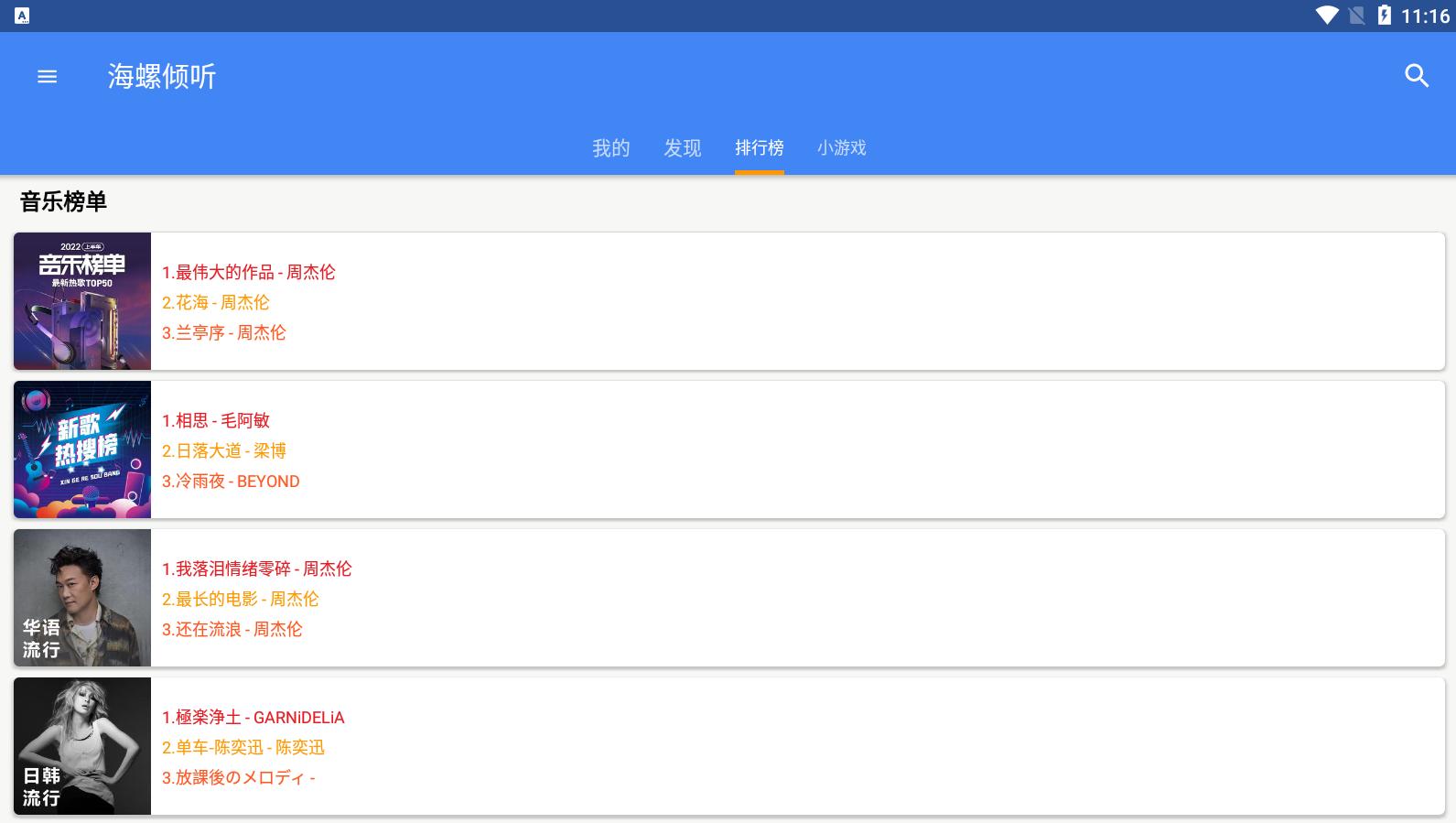Image resolution: width=1456 pixels, height=823 pixels.
Task: Tap the search magnifier icon
Action: pyautogui.click(x=1416, y=76)
